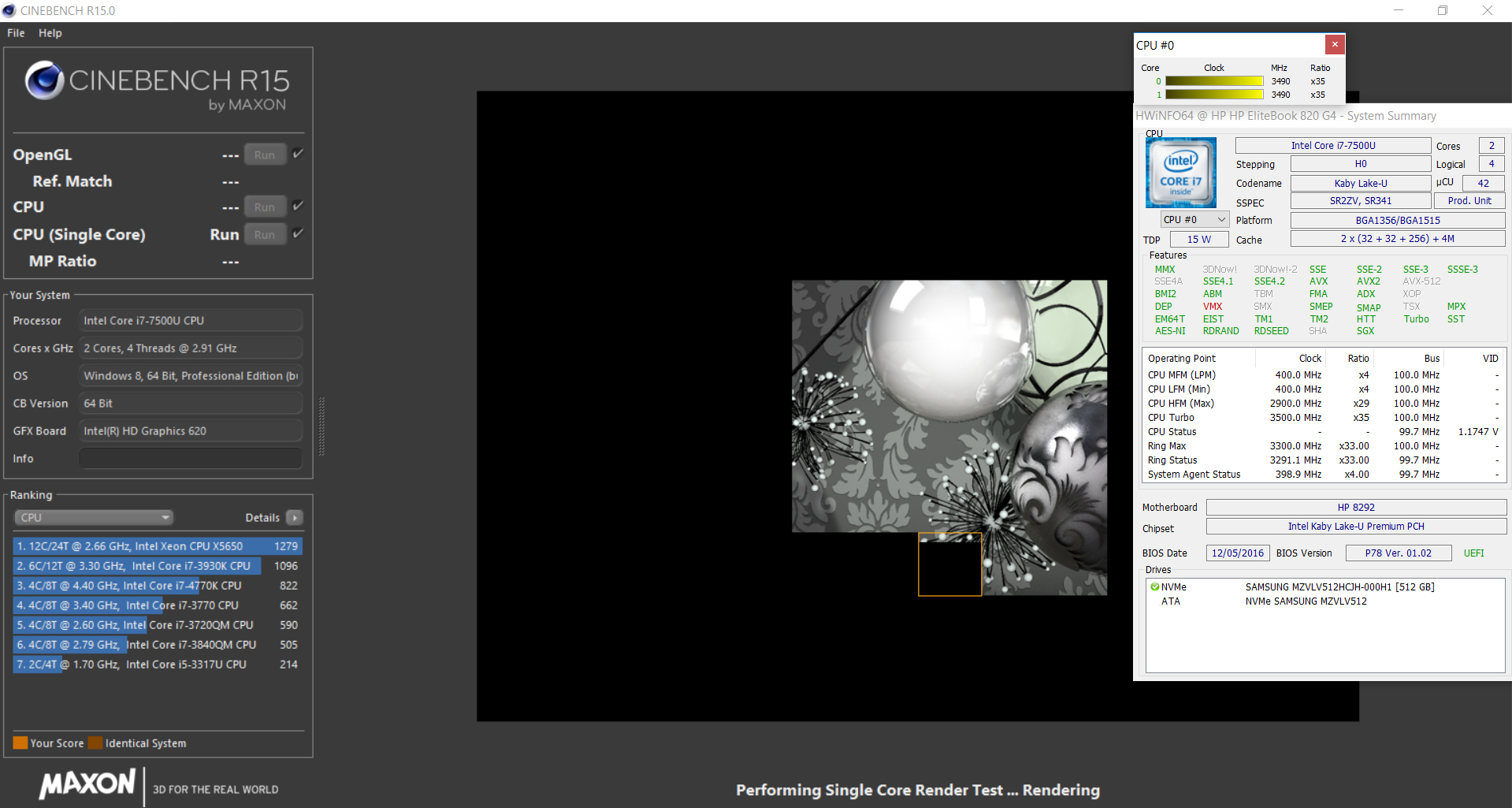Toggle the CPU Single Core checkbox
Screen dimensions: 1512x808
(298, 233)
